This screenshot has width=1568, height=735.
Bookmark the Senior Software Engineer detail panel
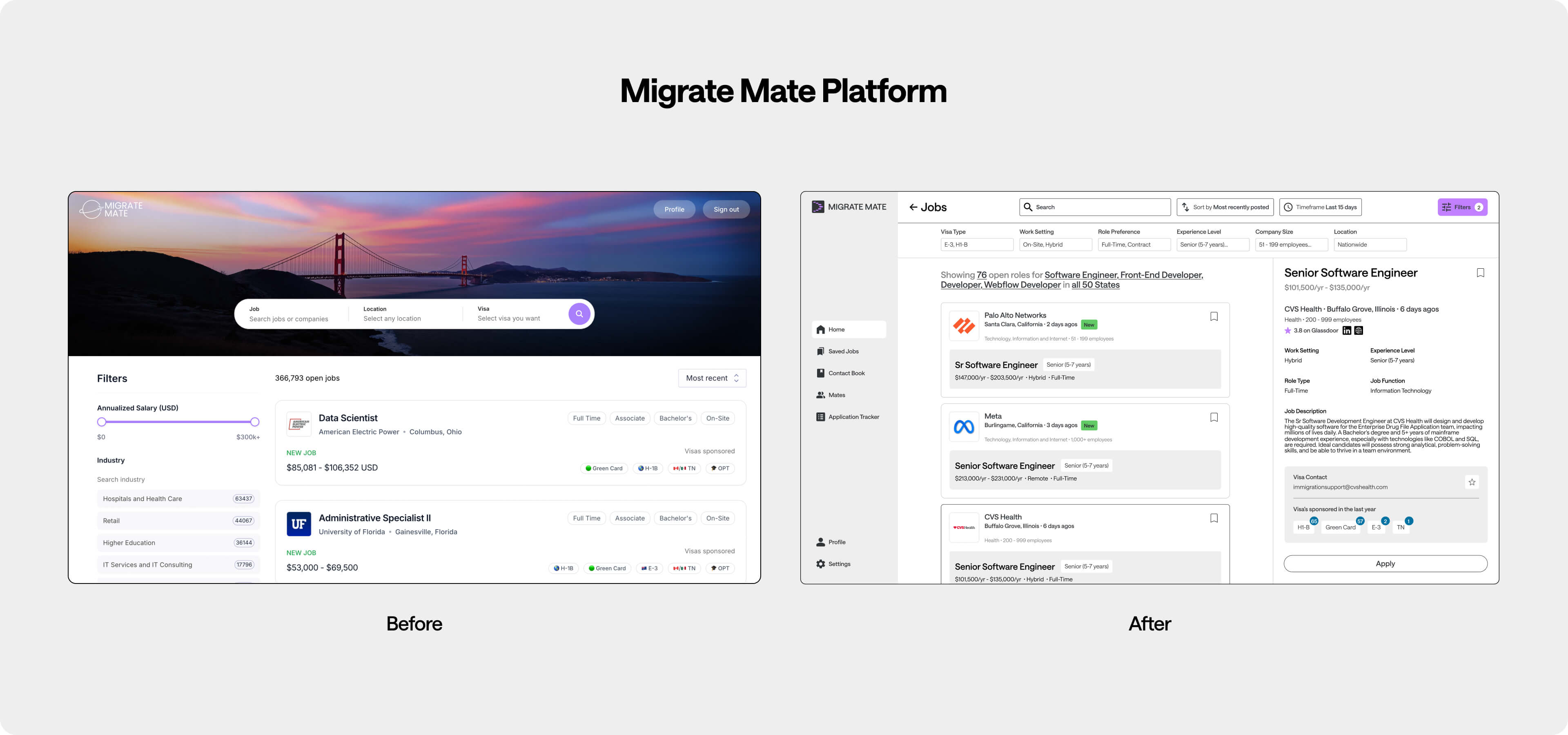(x=1480, y=273)
